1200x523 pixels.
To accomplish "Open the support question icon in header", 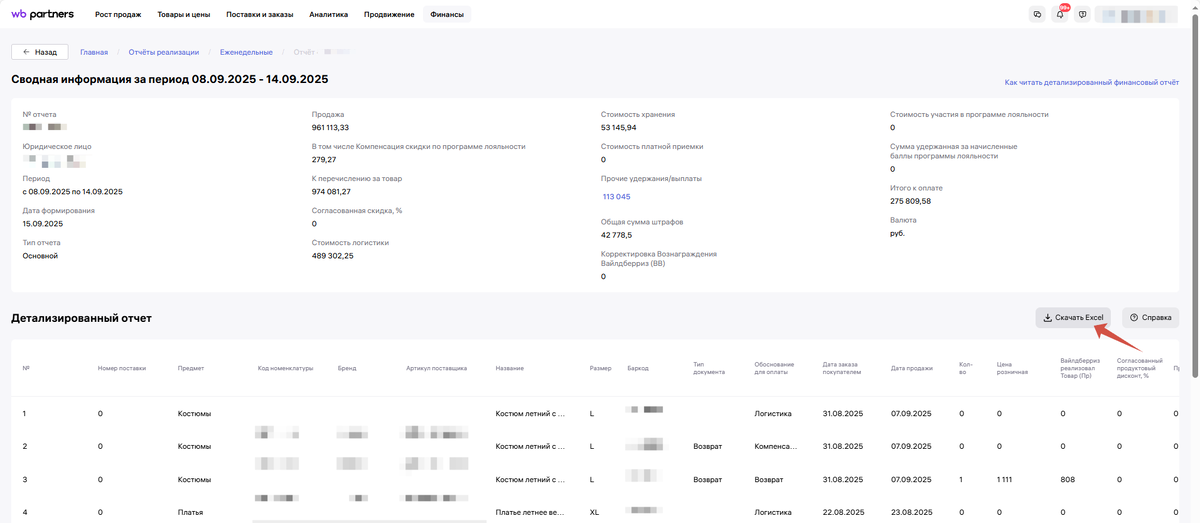I will point(1082,15).
